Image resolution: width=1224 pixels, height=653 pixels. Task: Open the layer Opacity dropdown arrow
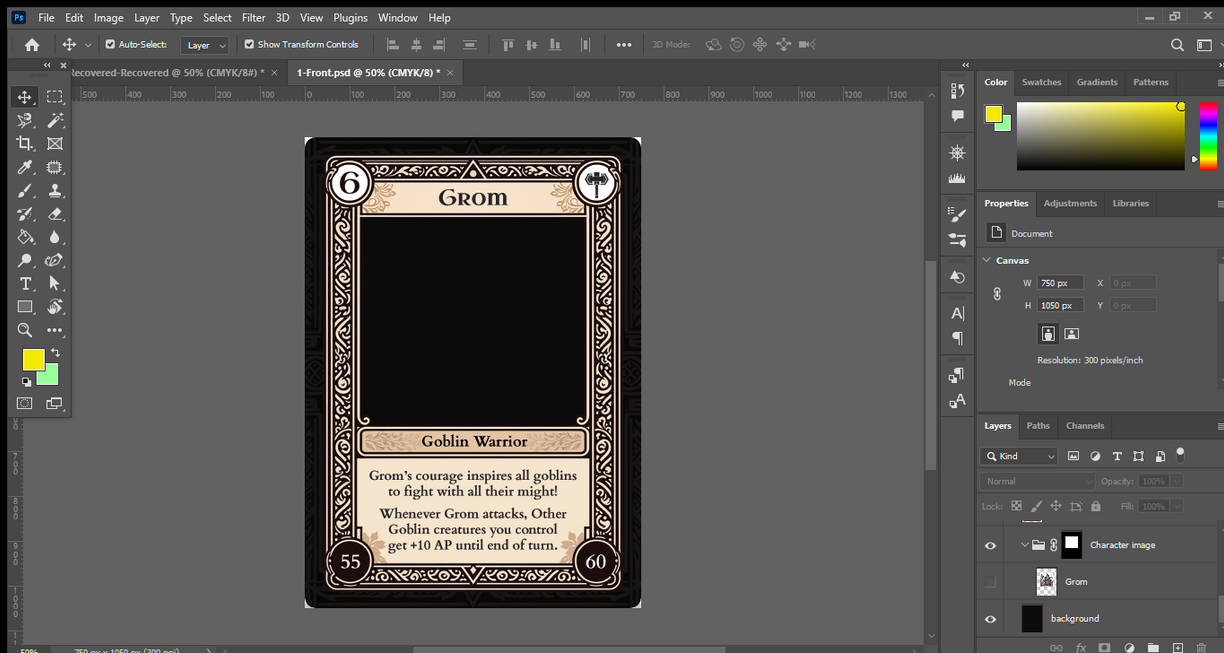[x=1175, y=481]
